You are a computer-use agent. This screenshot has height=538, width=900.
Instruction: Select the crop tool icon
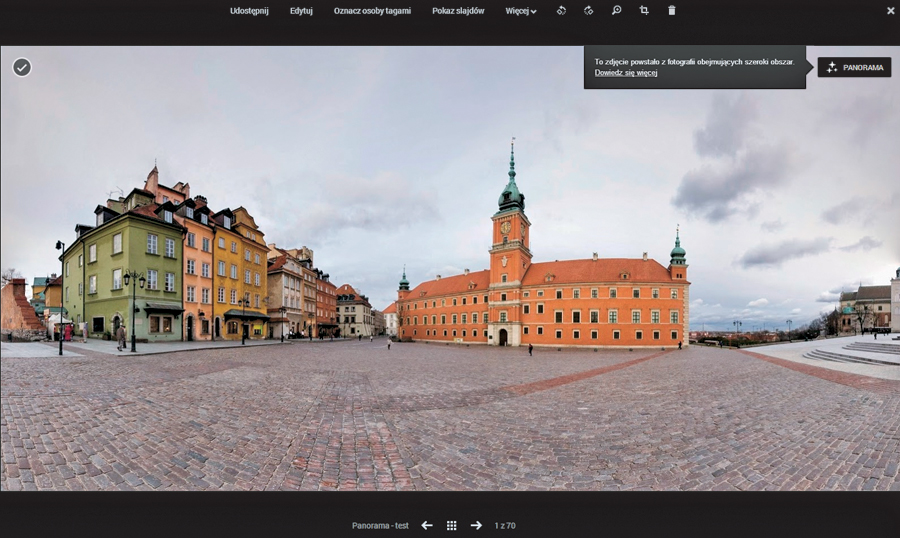(x=644, y=11)
